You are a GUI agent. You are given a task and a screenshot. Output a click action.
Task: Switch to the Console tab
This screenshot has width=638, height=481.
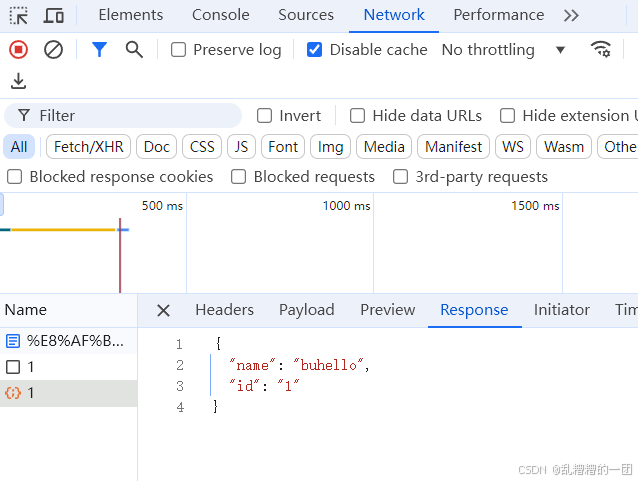pos(221,15)
